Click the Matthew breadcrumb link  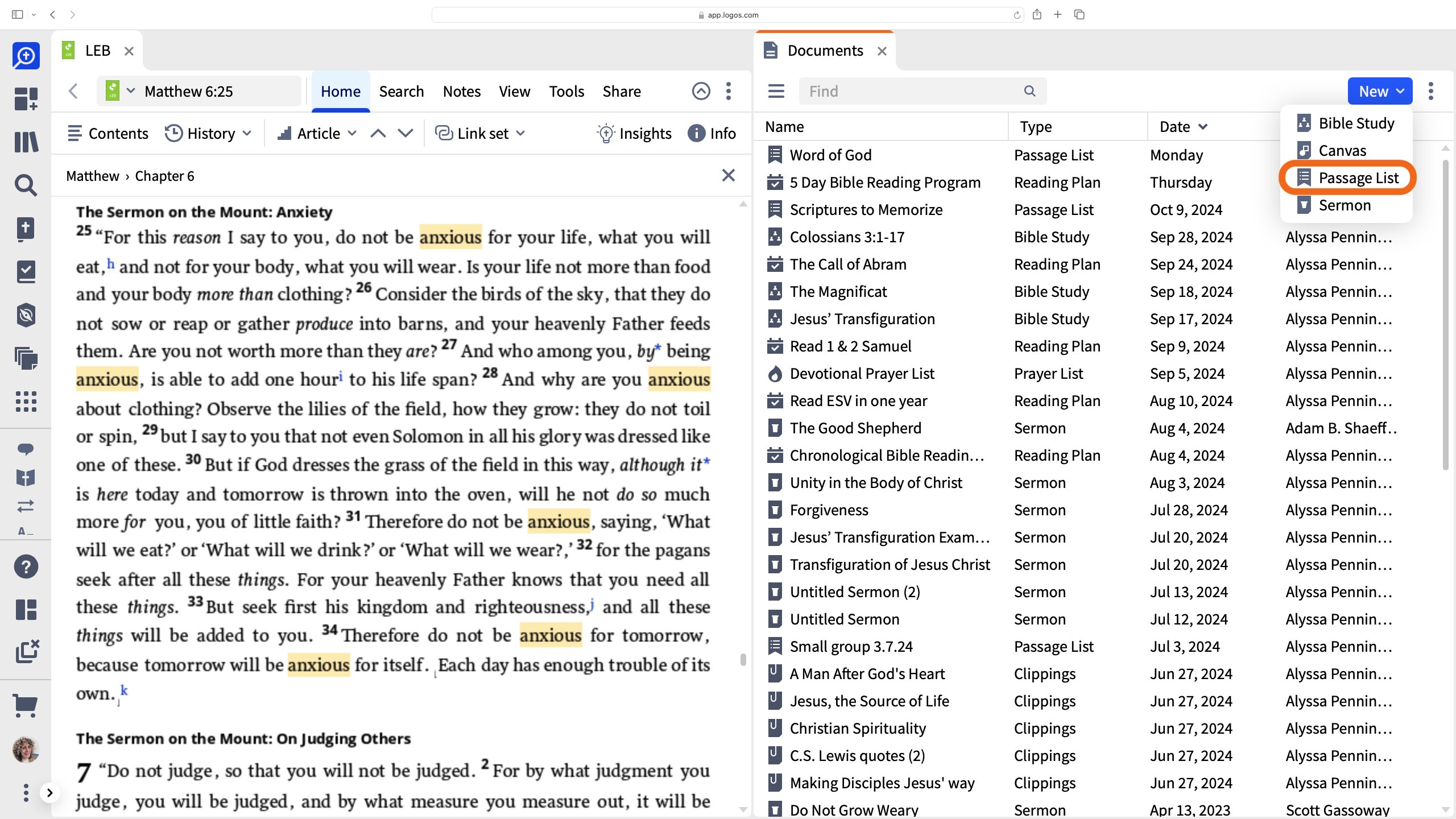93,176
